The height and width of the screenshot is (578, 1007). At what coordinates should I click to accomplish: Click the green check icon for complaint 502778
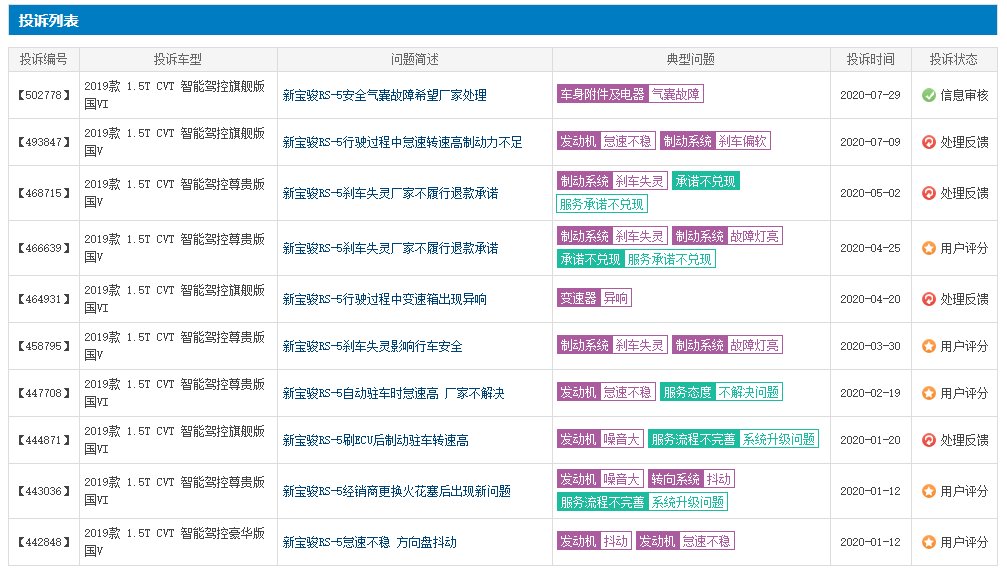928,95
